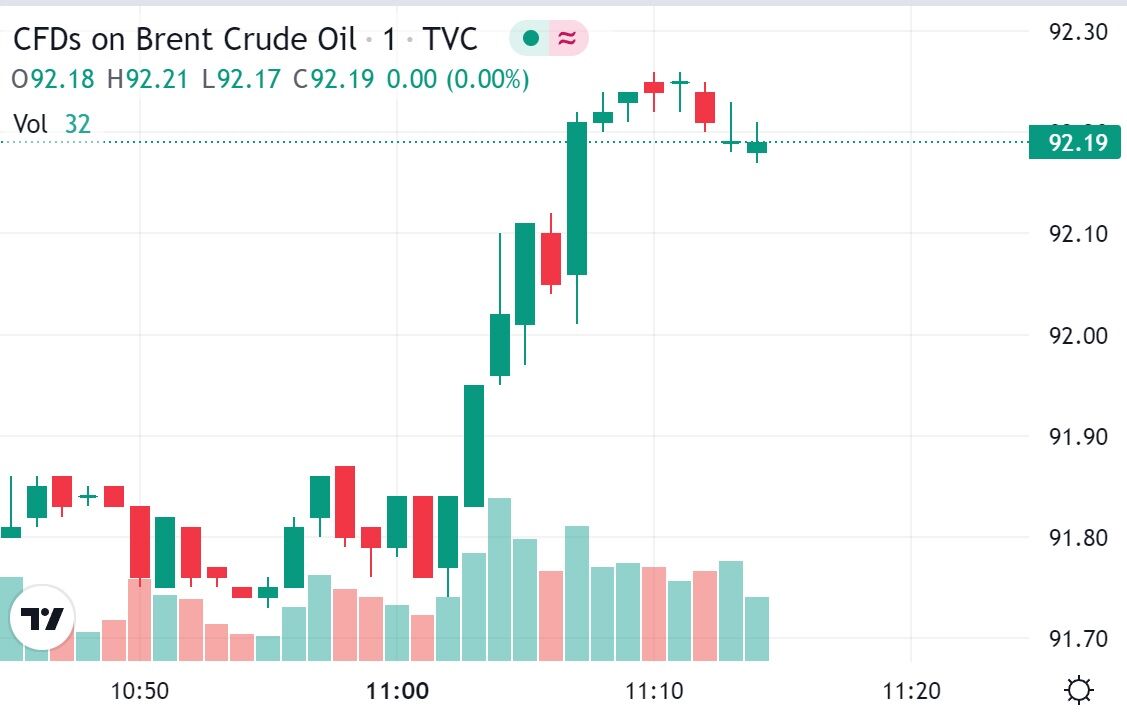Open chart settings with the gear icon
The image size is (1127, 714).
pos(1079,690)
